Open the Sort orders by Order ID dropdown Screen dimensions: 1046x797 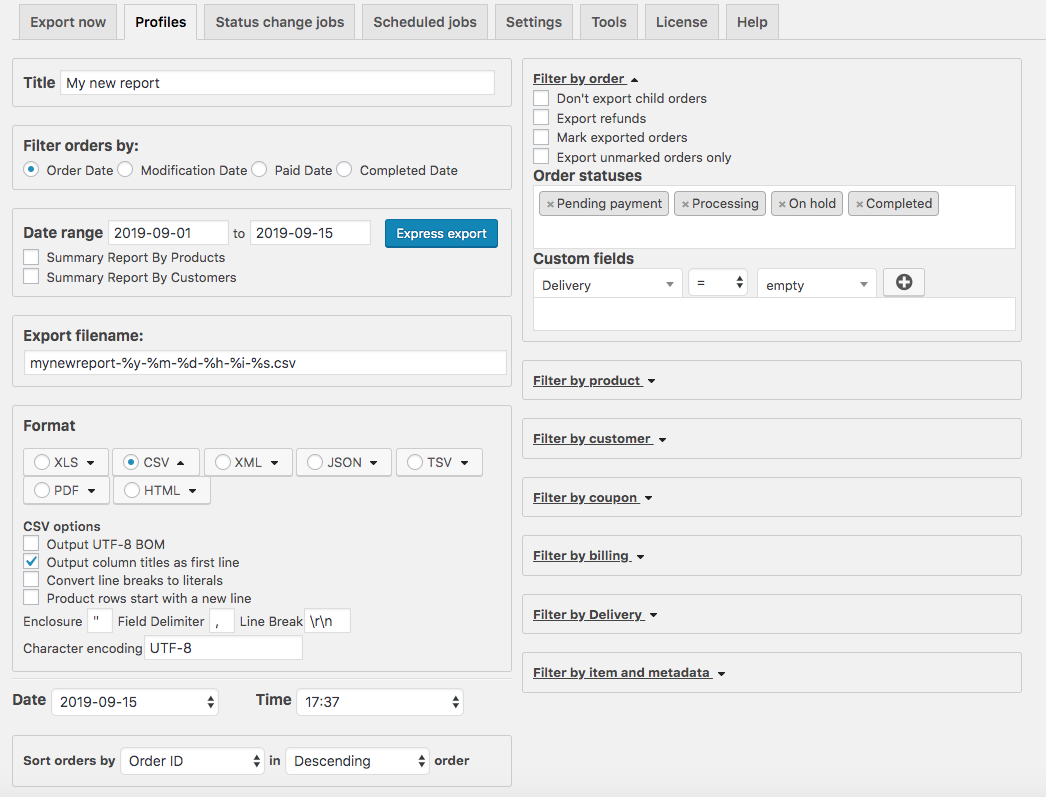[x=192, y=761]
